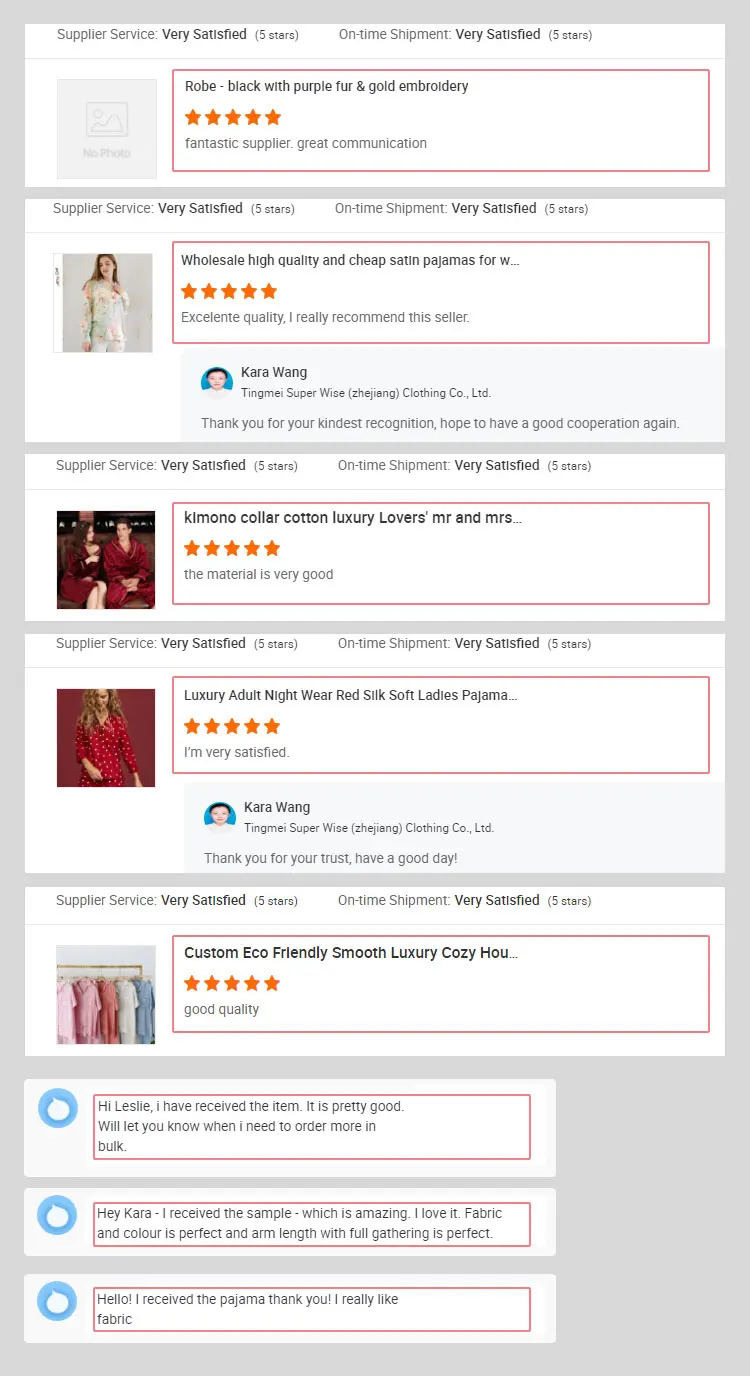
Task: Click the chat avatar next to the 'Hey Kara' message
Action: [57, 1215]
